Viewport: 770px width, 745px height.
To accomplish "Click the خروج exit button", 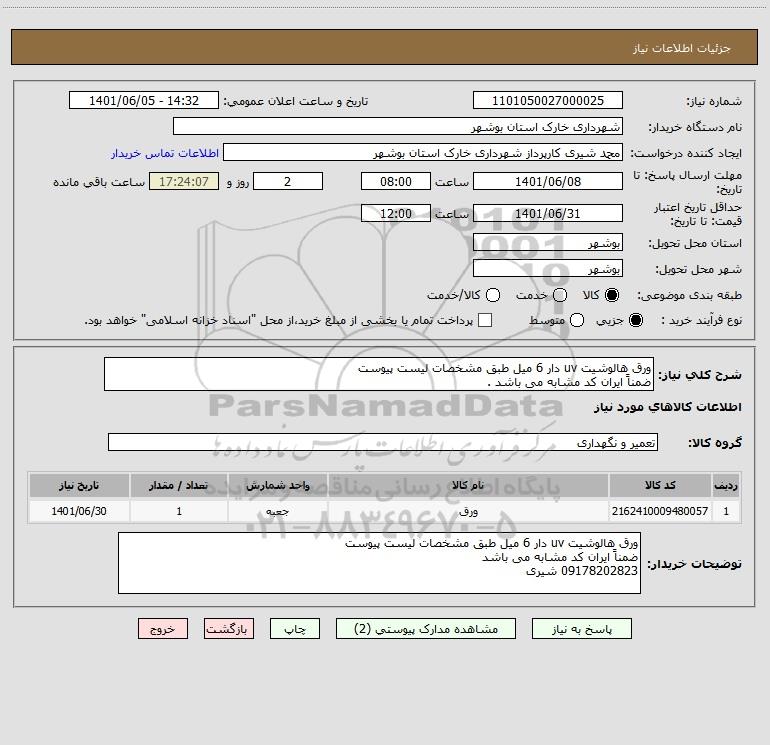I will pyautogui.click(x=163, y=629).
